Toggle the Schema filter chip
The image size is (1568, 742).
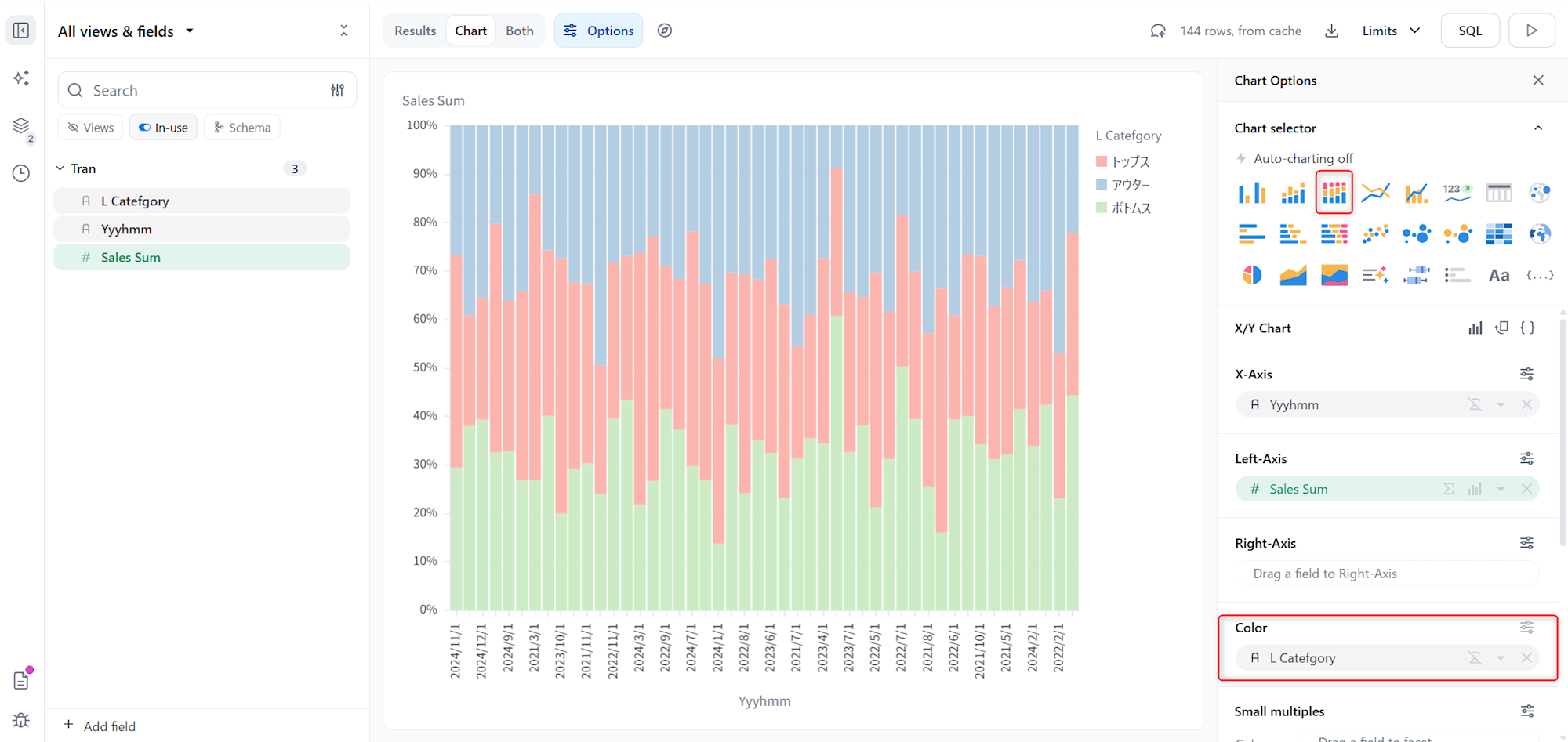[242, 128]
